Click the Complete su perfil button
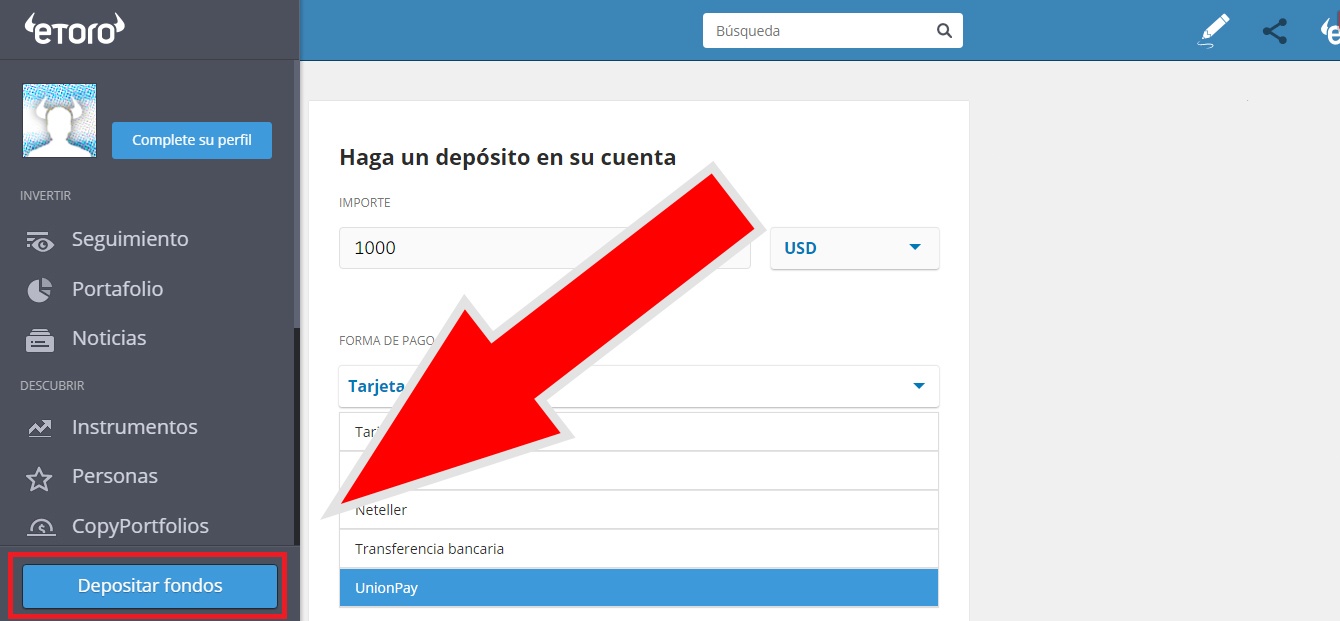1340x621 pixels. point(192,140)
